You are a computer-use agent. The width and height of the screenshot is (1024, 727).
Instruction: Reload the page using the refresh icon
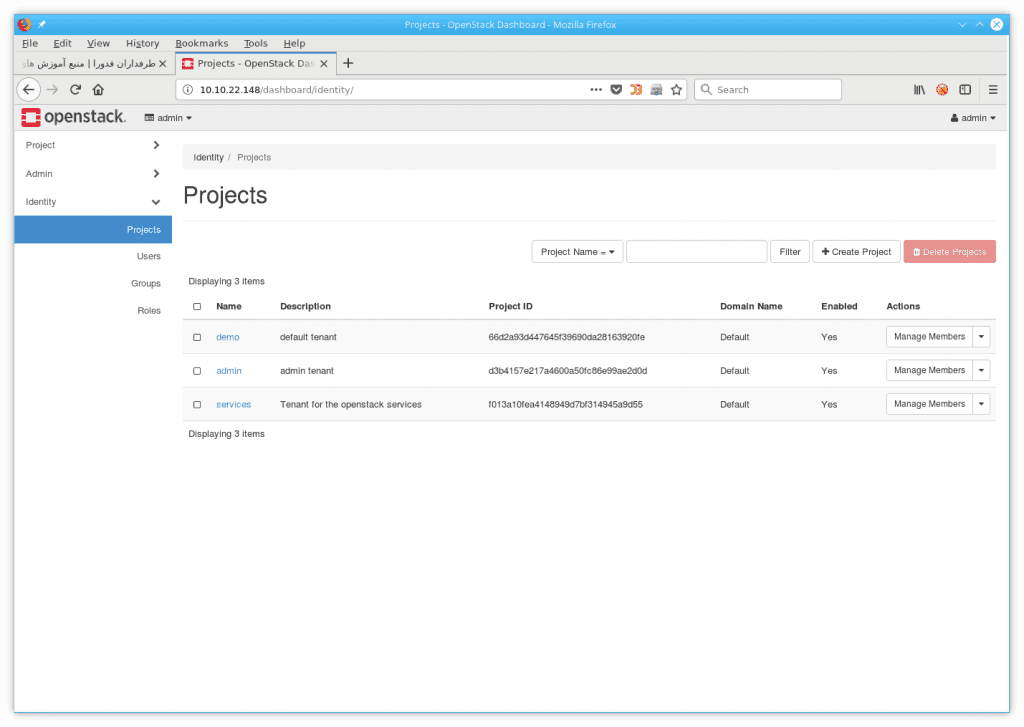click(75, 89)
